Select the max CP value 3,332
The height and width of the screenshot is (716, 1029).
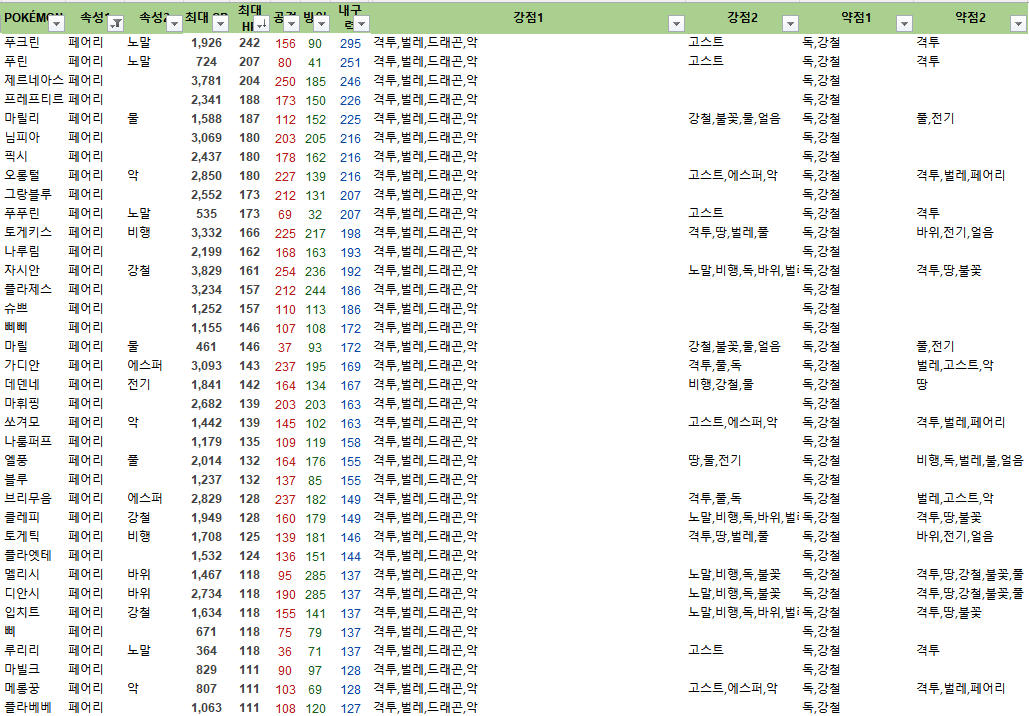click(x=206, y=233)
